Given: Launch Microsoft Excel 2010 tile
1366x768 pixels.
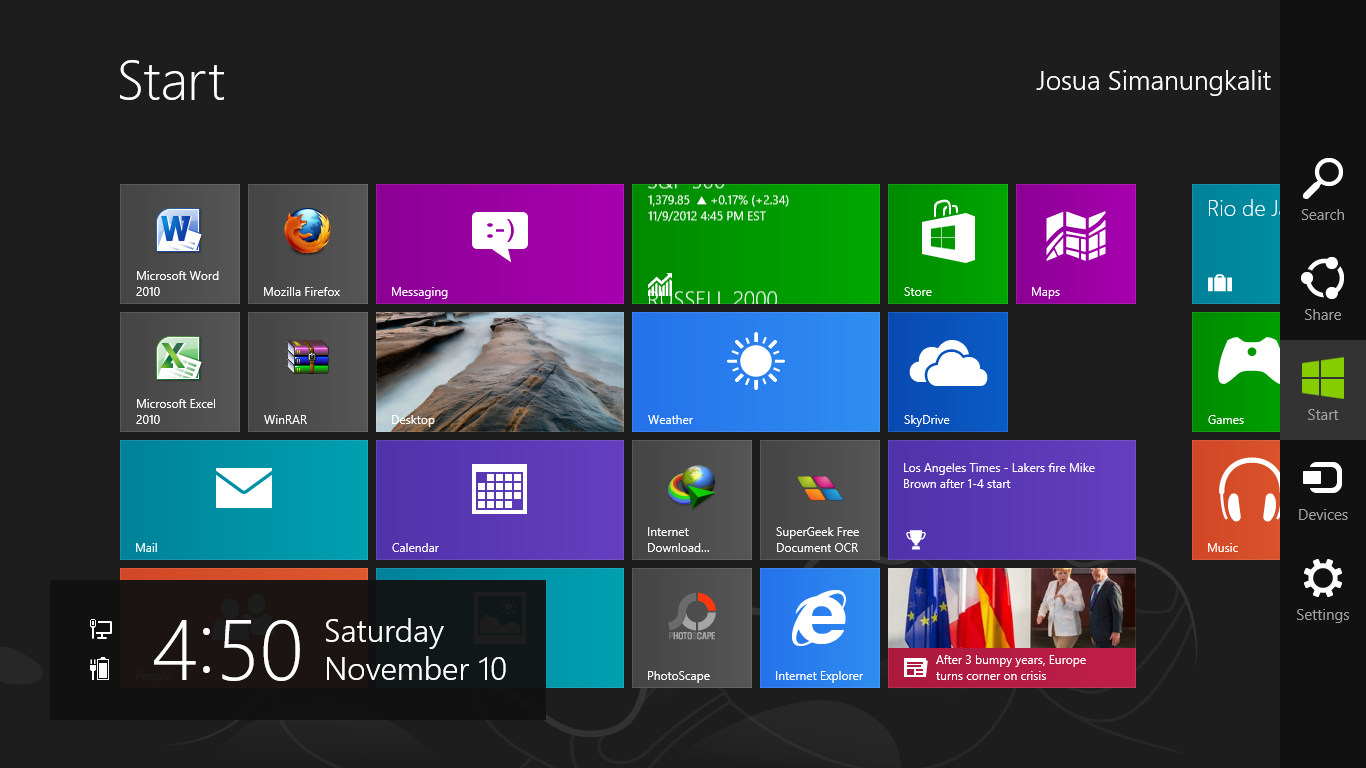Looking at the screenshot, I should (180, 372).
